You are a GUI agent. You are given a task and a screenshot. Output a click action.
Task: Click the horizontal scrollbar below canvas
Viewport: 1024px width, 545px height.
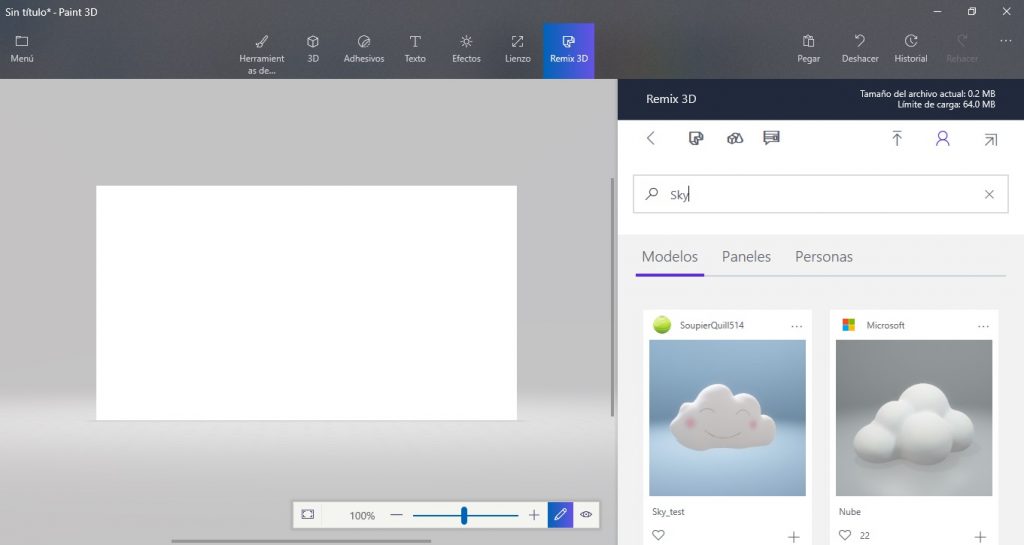coord(301,541)
